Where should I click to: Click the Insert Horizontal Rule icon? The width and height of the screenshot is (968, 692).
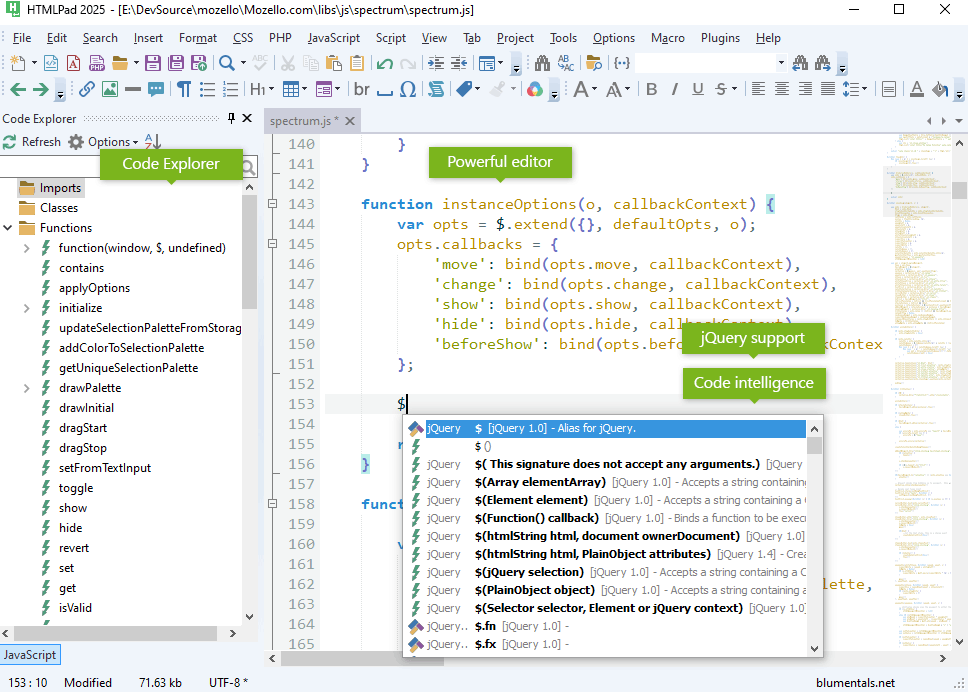(133, 88)
